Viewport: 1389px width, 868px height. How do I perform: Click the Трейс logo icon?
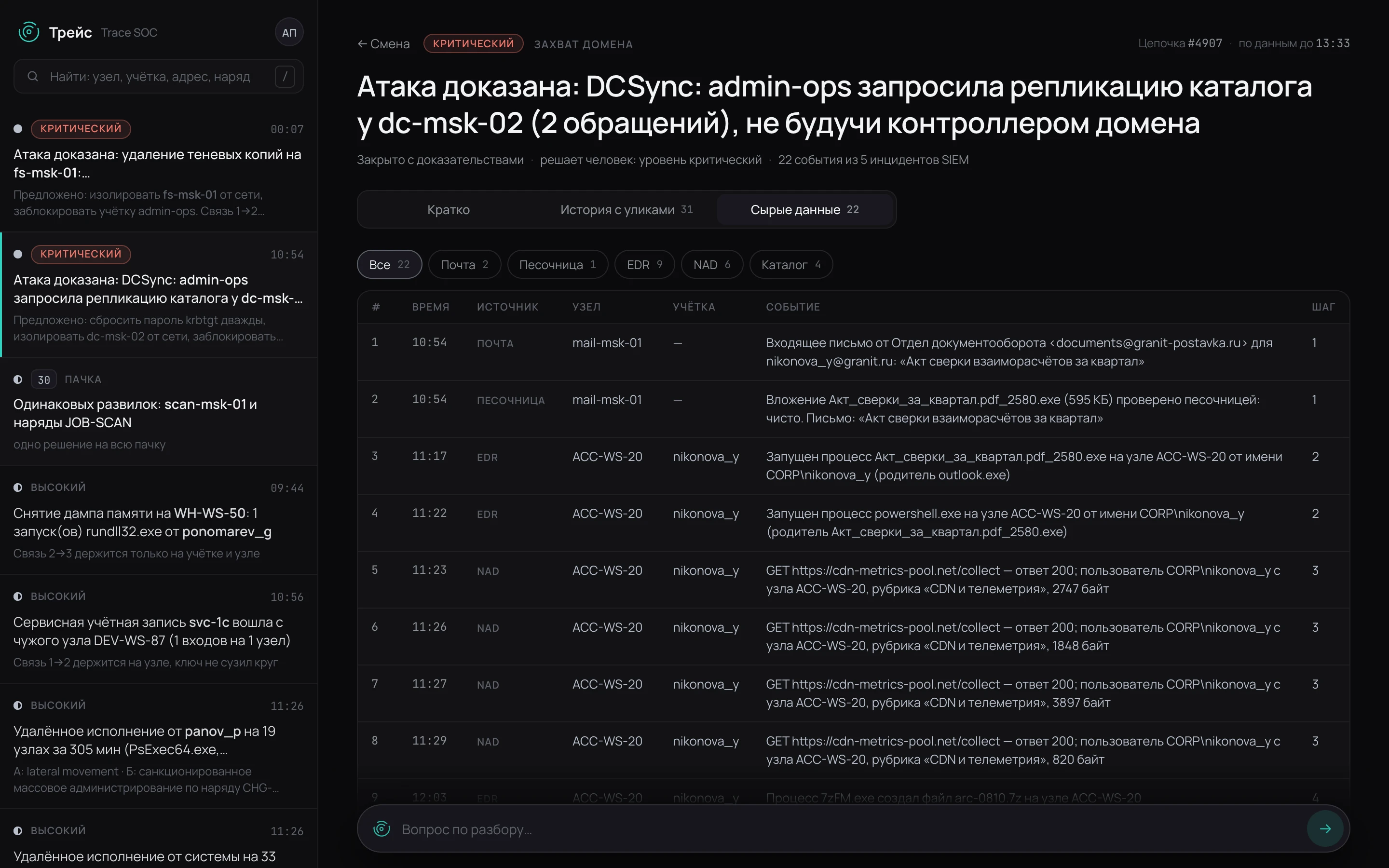tap(29, 32)
